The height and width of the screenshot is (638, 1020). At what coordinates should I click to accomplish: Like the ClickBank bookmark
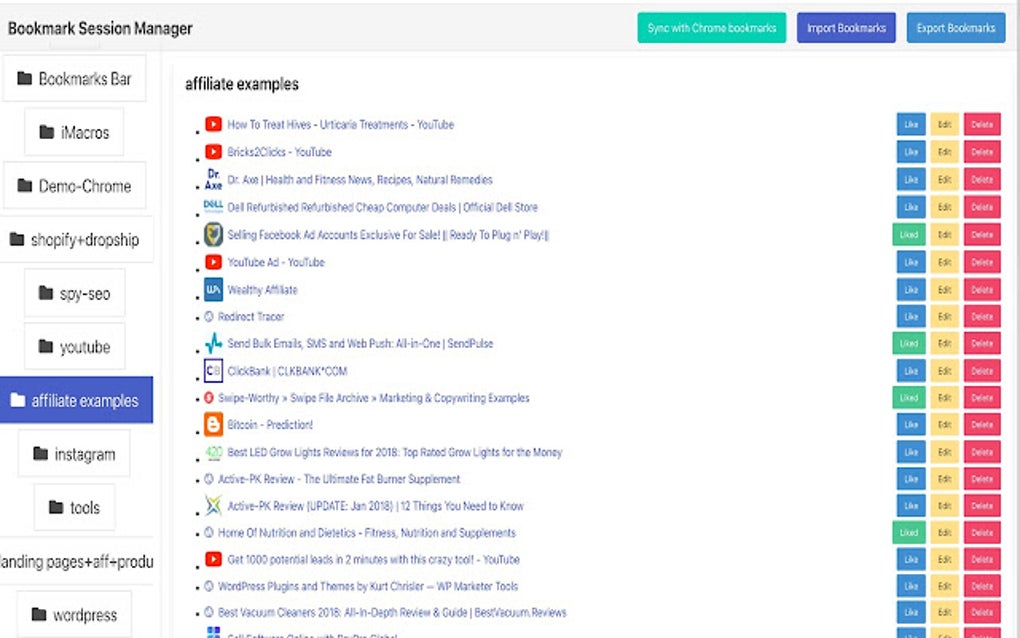[911, 371]
